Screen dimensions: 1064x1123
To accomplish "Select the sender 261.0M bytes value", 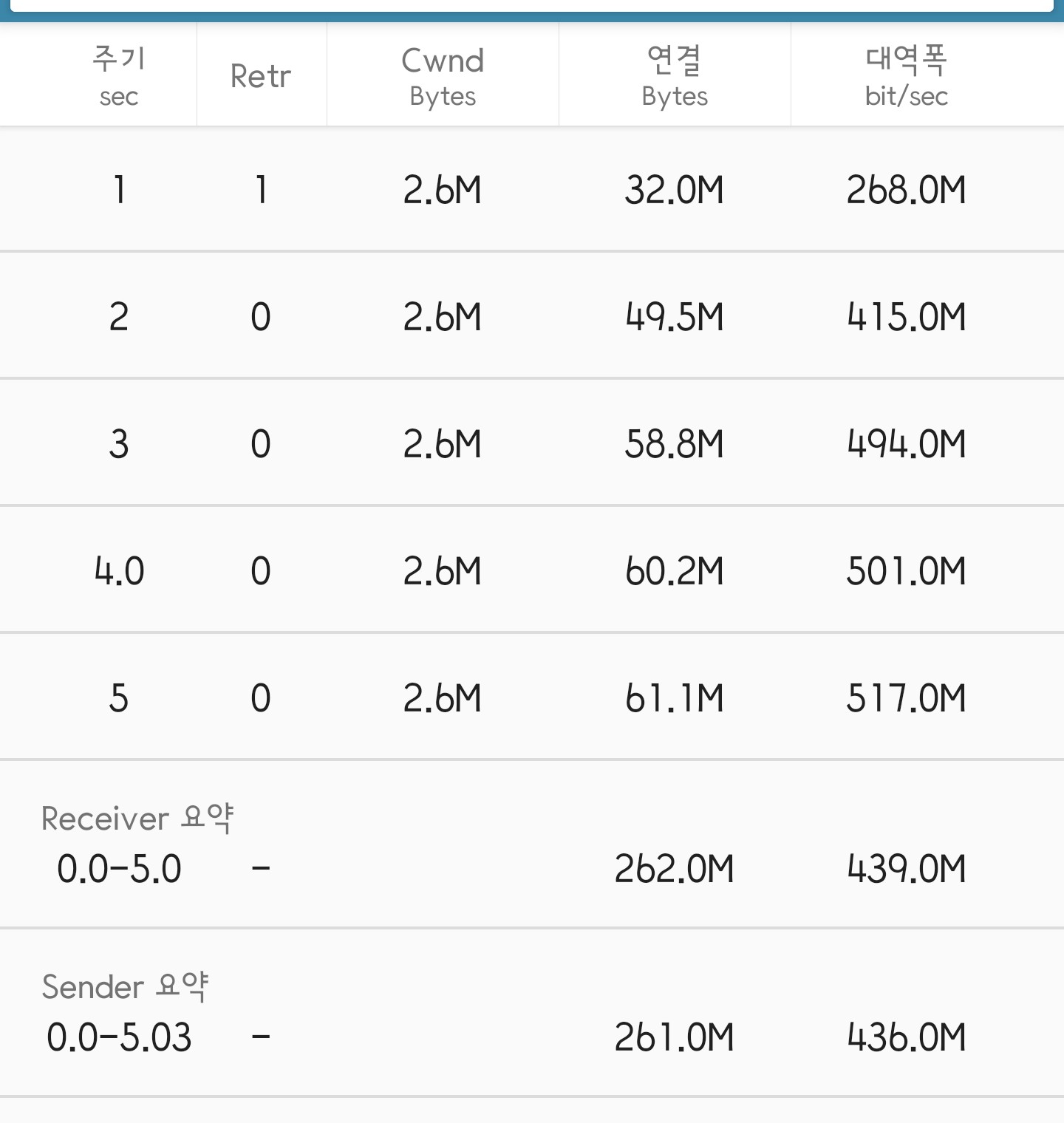I will (675, 1037).
